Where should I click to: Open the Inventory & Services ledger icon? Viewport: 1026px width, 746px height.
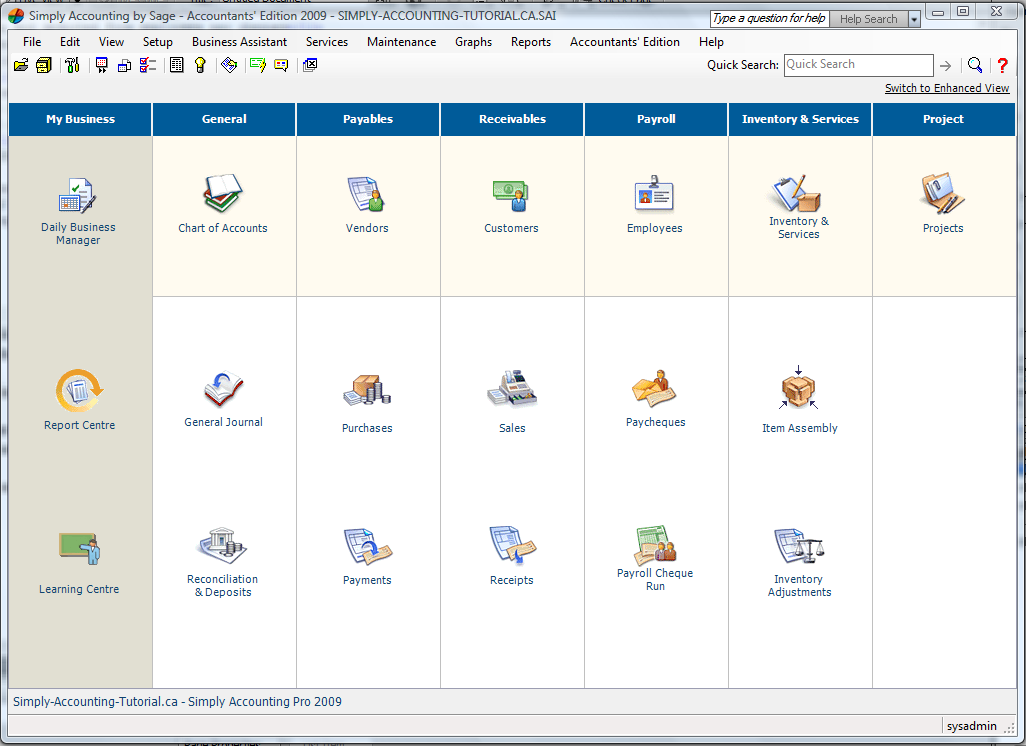[x=798, y=192]
